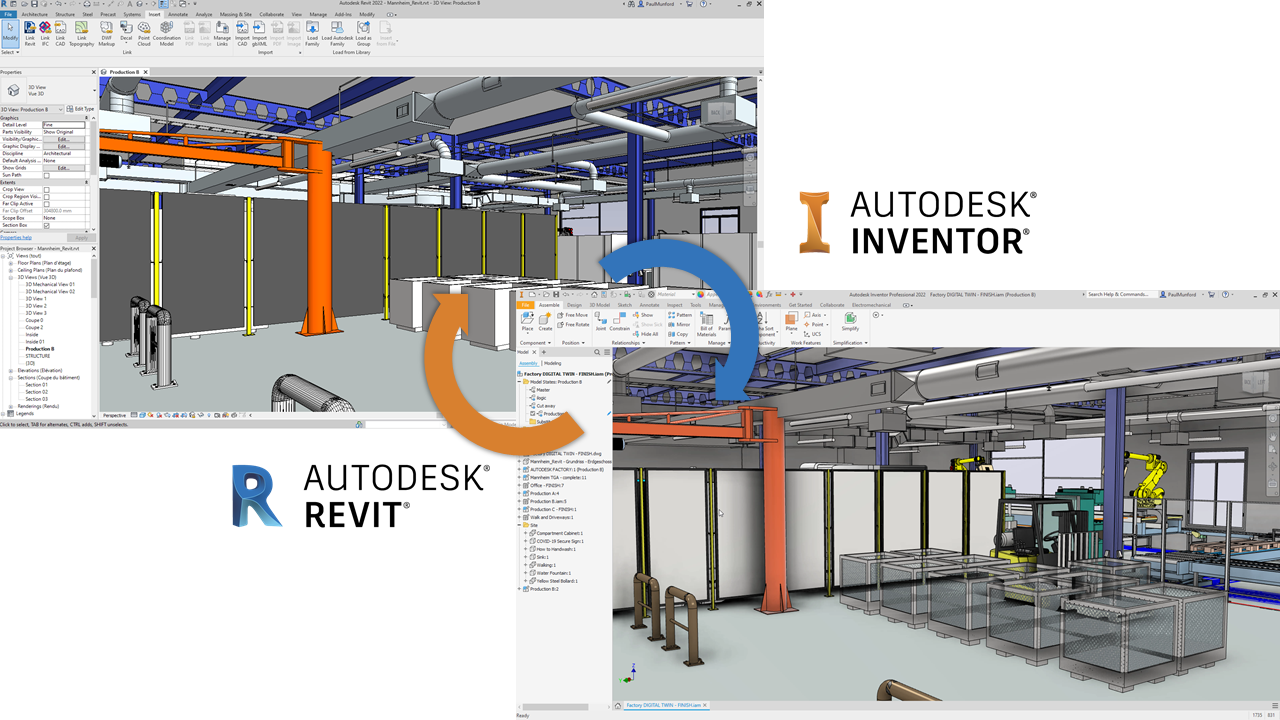The width and height of the screenshot is (1280, 720).
Task: Switch to the Annotate tab in Revit
Action: point(178,15)
